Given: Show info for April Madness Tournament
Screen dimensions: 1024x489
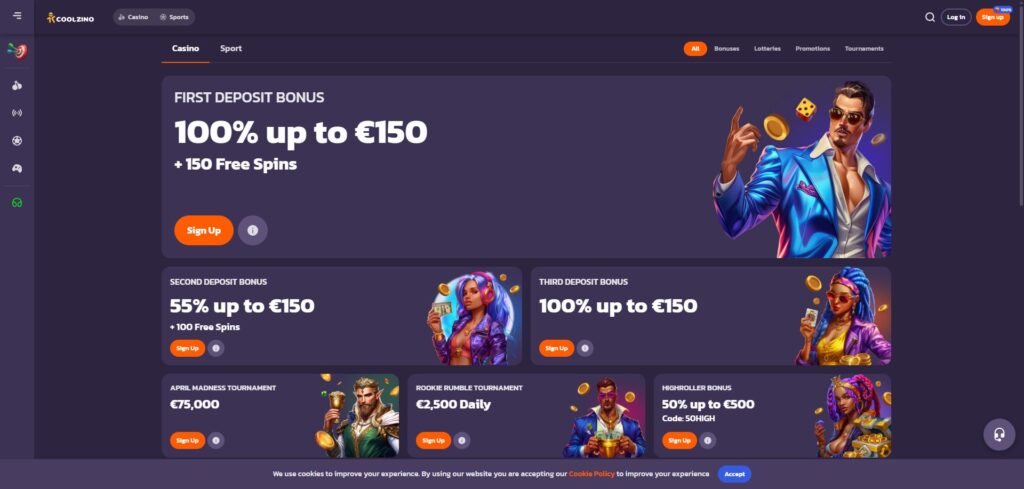Looking at the screenshot, I should click(x=216, y=441).
